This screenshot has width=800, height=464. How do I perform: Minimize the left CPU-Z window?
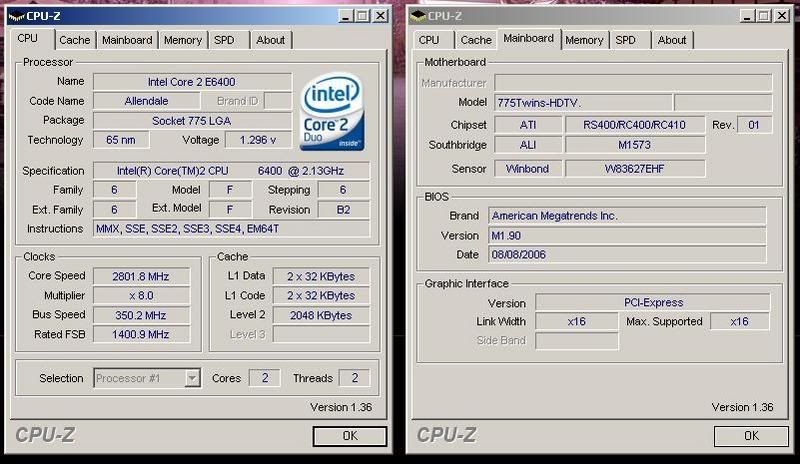(346, 16)
